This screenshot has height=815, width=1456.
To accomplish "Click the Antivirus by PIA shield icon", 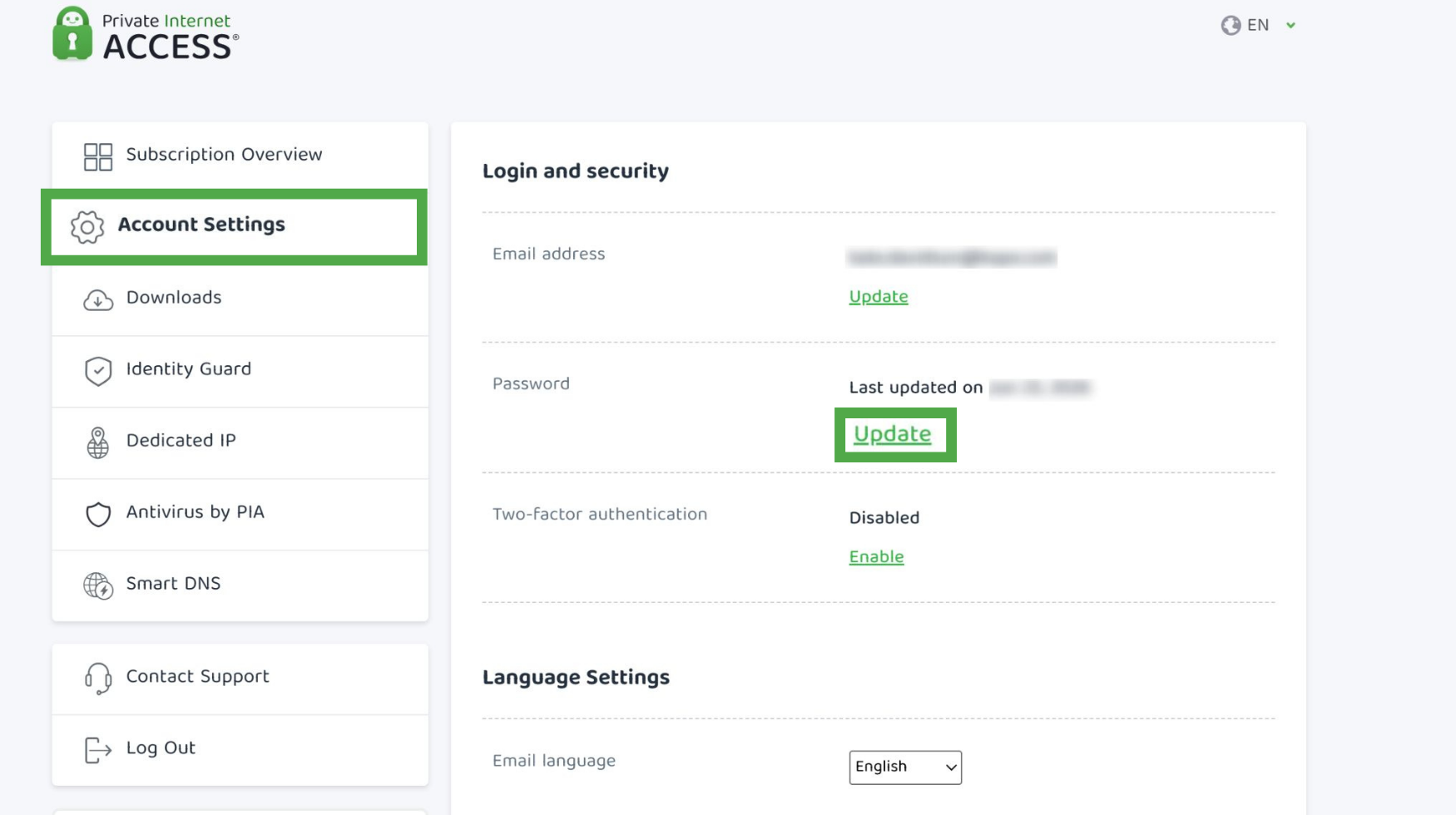I will pyautogui.click(x=98, y=514).
